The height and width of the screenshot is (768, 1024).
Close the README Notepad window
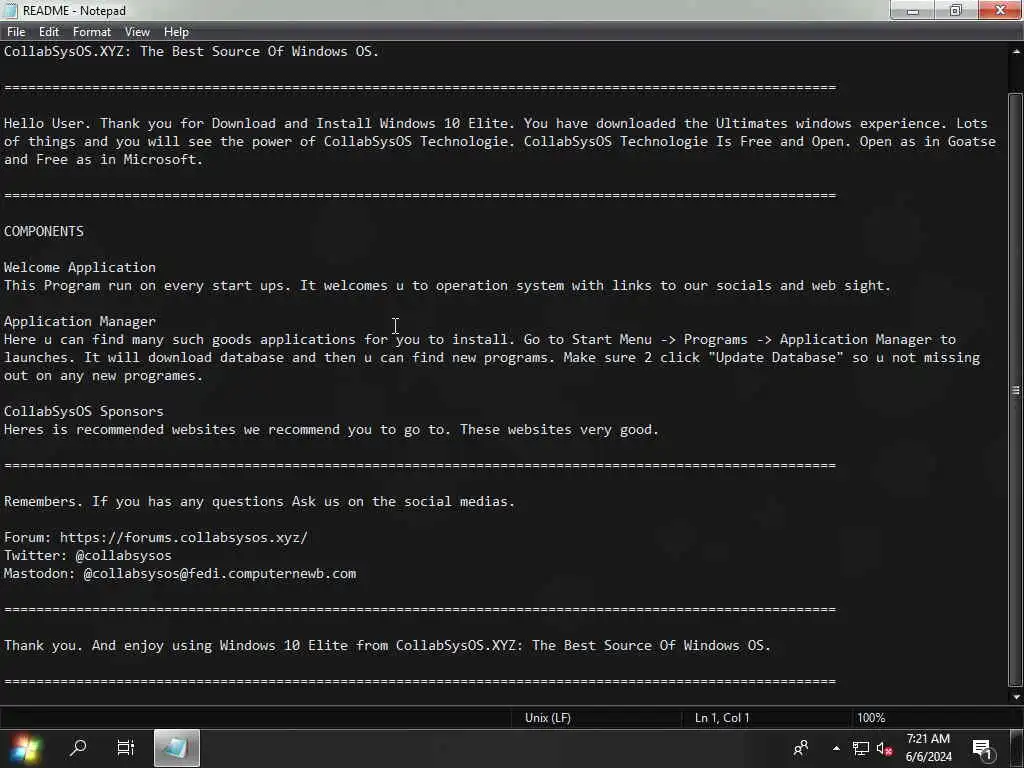pos(1000,10)
